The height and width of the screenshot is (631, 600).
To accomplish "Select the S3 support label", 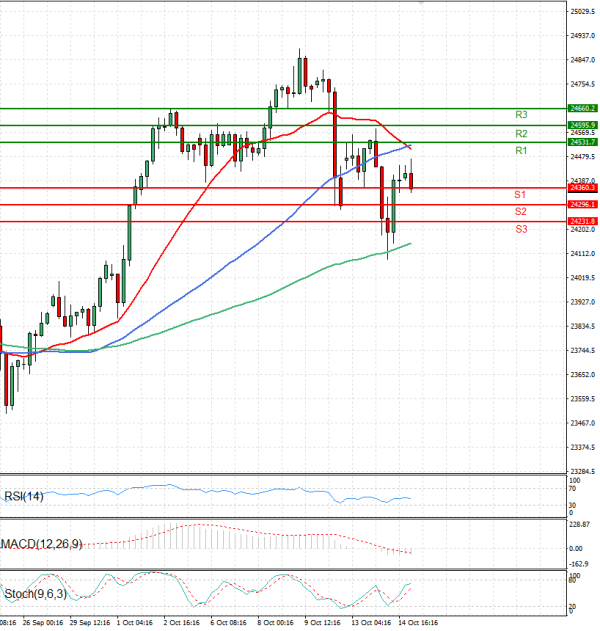I will pyautogui.click(x=520, y=230).
